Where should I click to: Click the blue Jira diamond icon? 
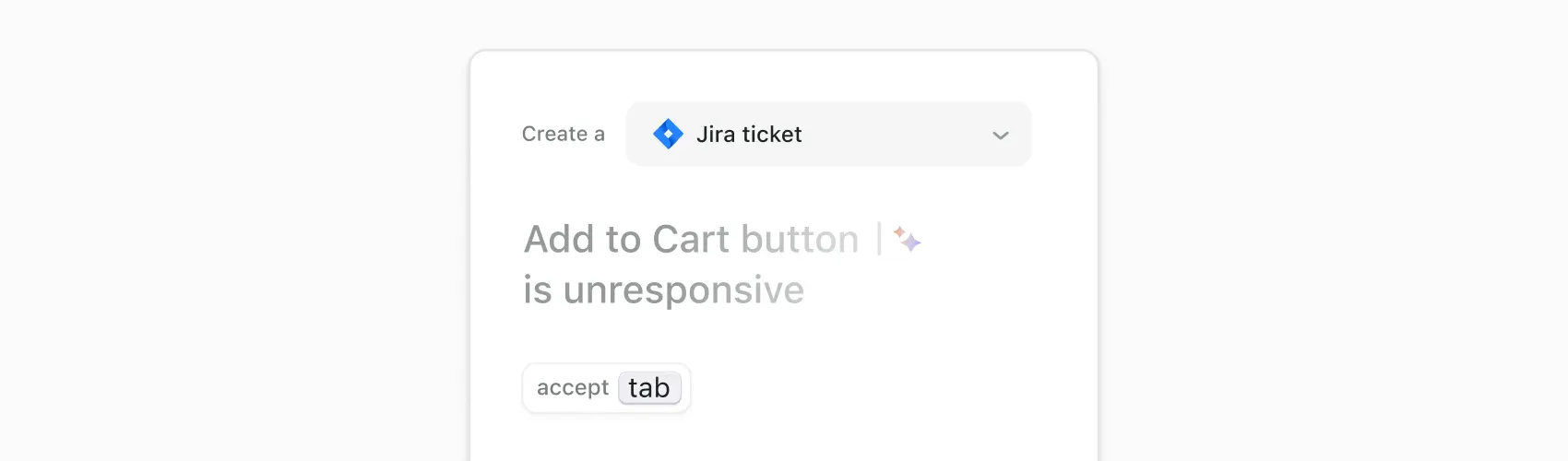point(668,135)
